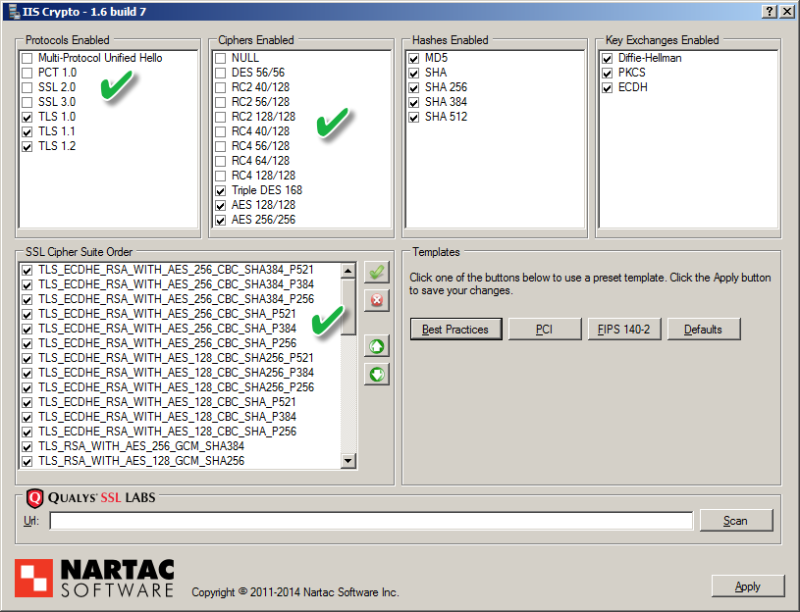Click the Scan button
The height and width of the screenshot is (612, 800).
[x=736, y=521]
